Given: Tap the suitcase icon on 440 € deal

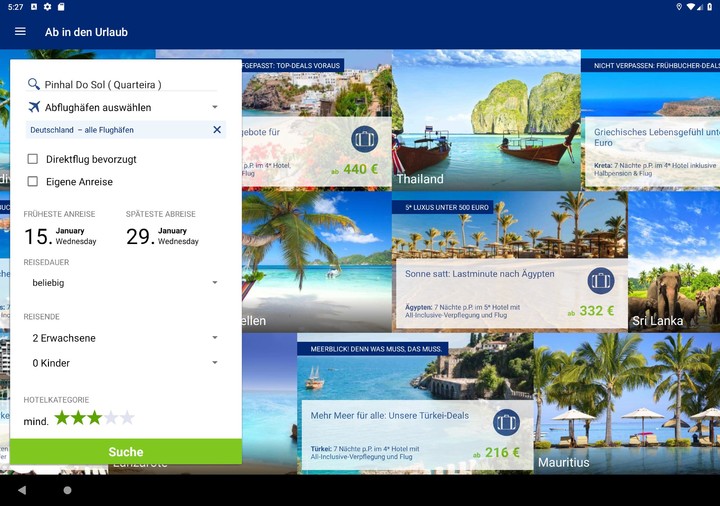Looking at the screenshot, I should pos(365,139).
